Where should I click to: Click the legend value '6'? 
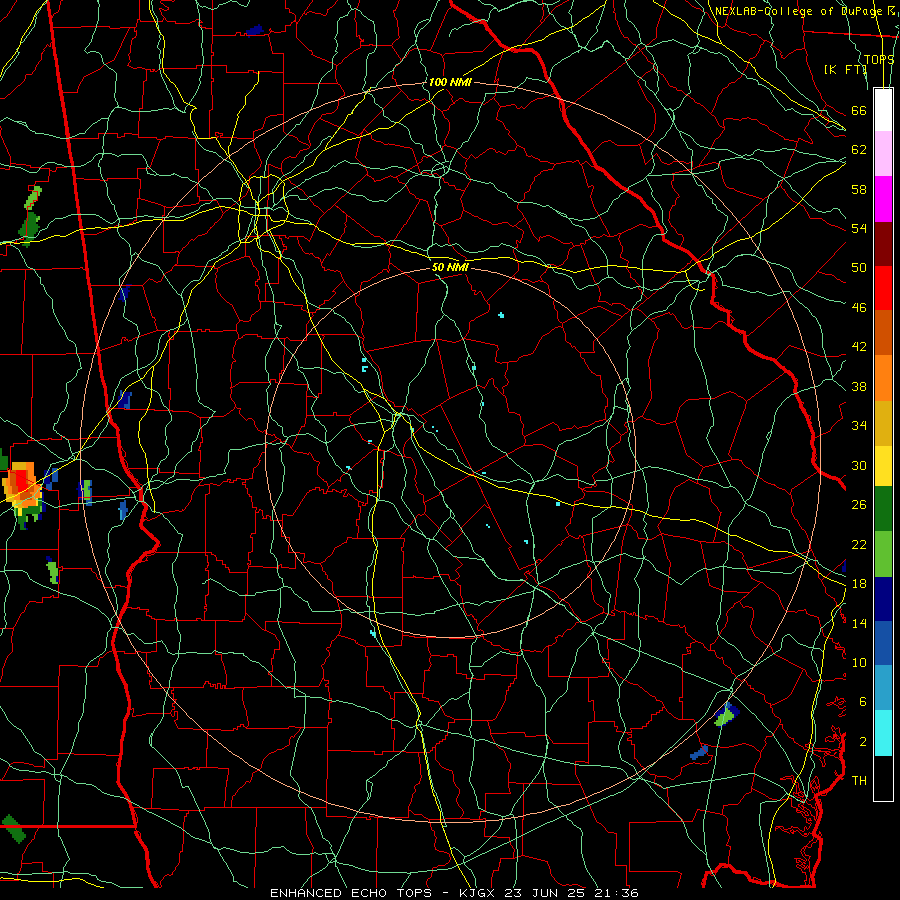[862, 701]
